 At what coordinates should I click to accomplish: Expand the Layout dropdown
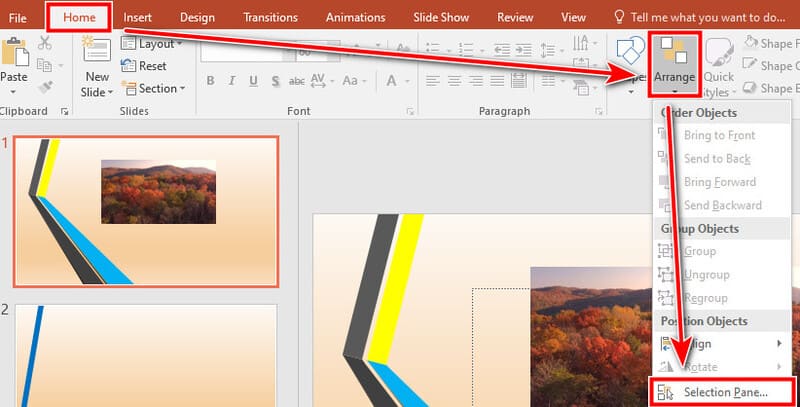(180, 44)
